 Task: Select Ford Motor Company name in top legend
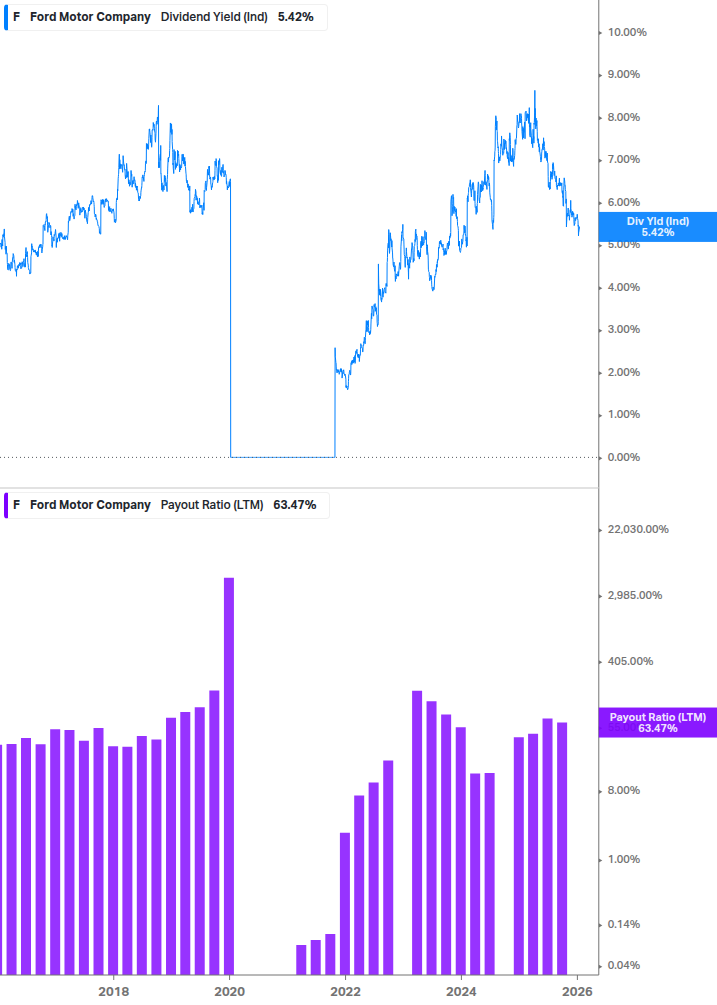(90, 17)
